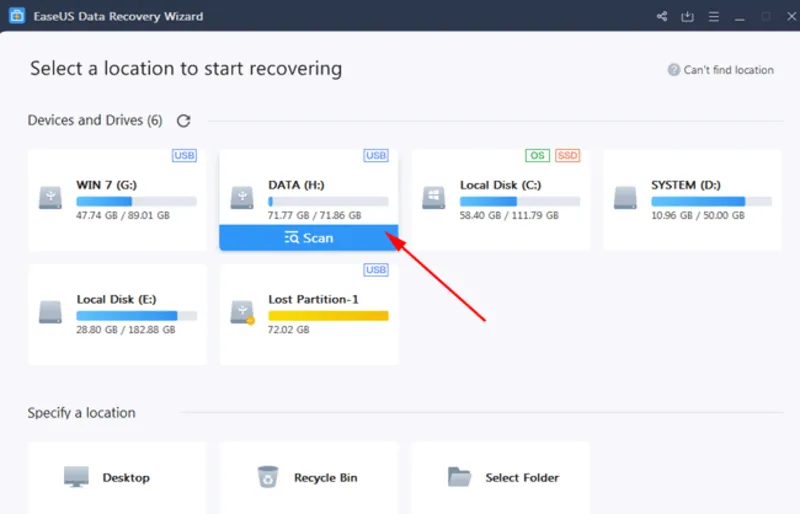Click the 47.74 GB / 89.01 GB text
Screen dimensions: 800x514
pyautogui.click(x=123, y=215)
